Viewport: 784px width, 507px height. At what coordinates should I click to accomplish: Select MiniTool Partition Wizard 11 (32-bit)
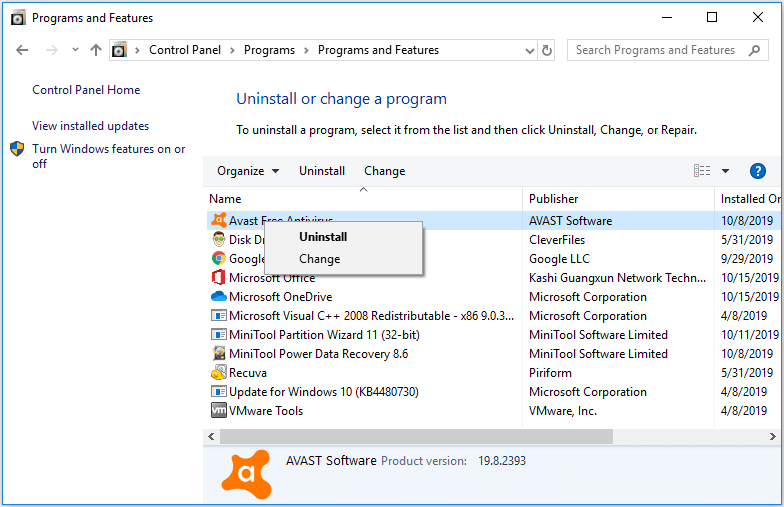324,335
